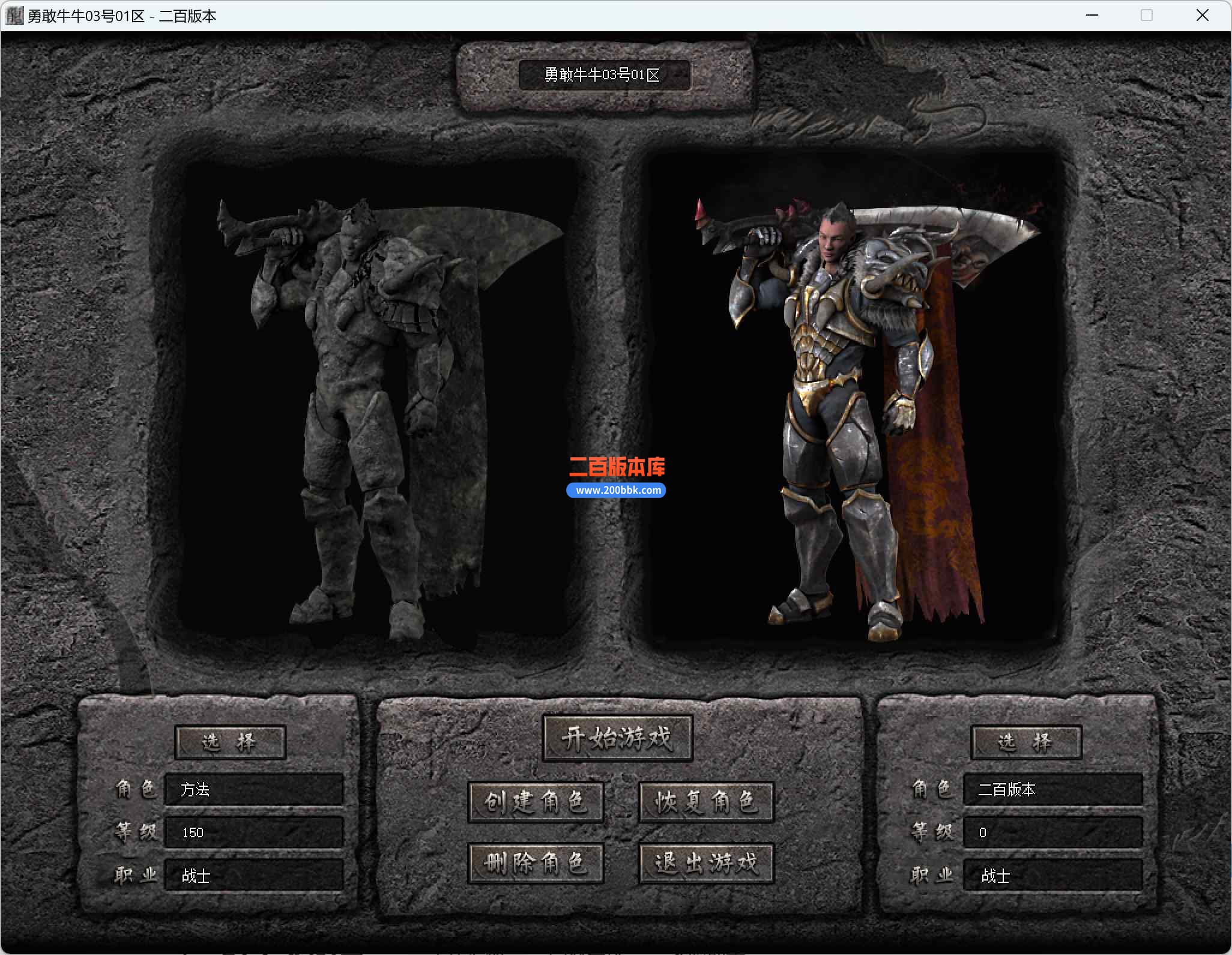Minimize the game window
The image size is (1232, 955).
1092,16
